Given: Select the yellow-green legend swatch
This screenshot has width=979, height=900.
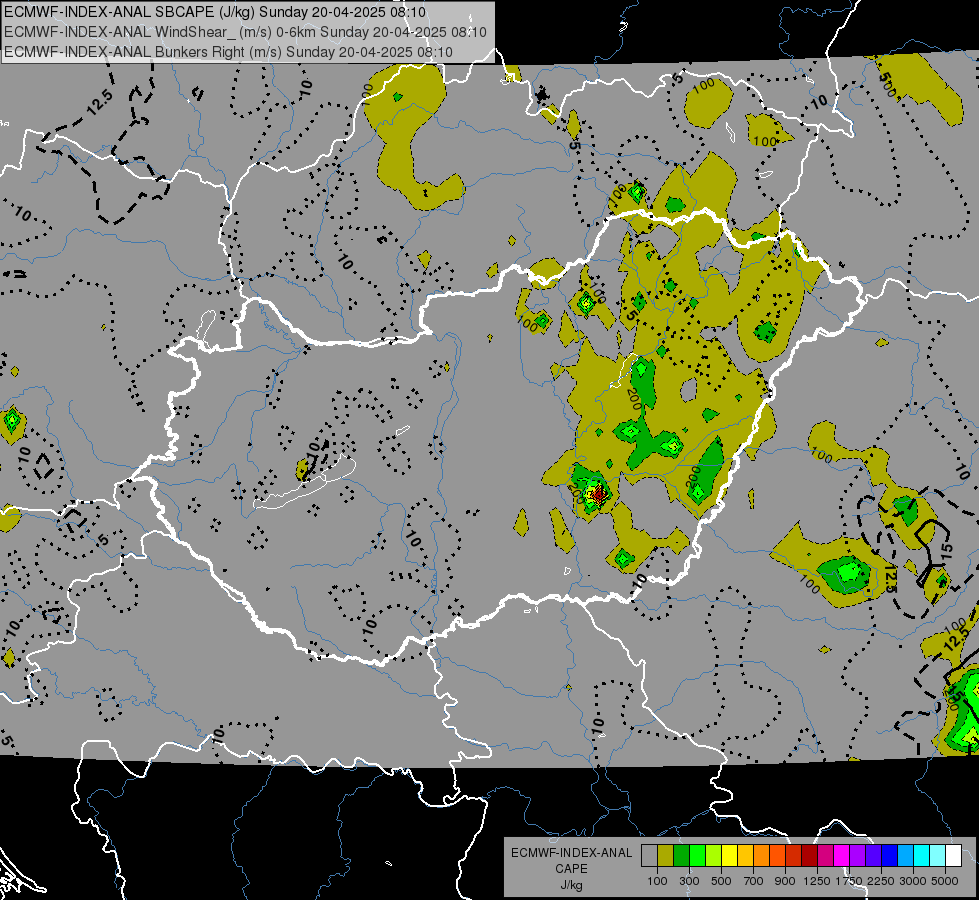Looking at the screenshot, I should pyautogui.click(x=714, y=855).
